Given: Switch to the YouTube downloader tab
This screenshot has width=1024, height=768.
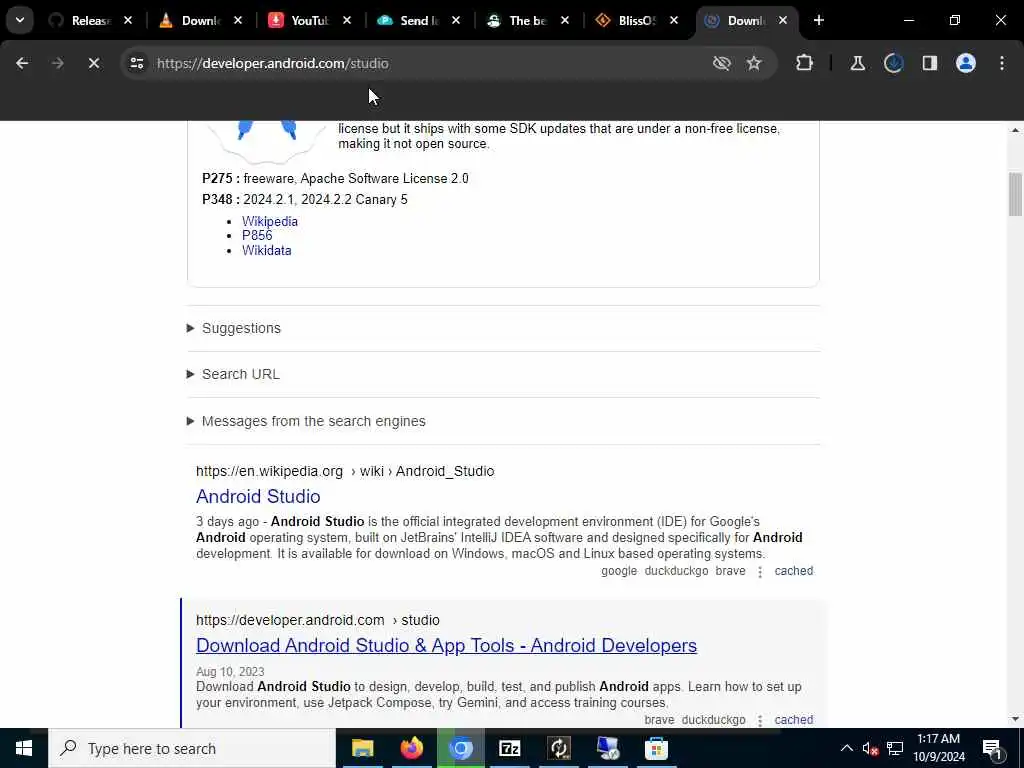Looking at the screenshot, I should [300, 20].
